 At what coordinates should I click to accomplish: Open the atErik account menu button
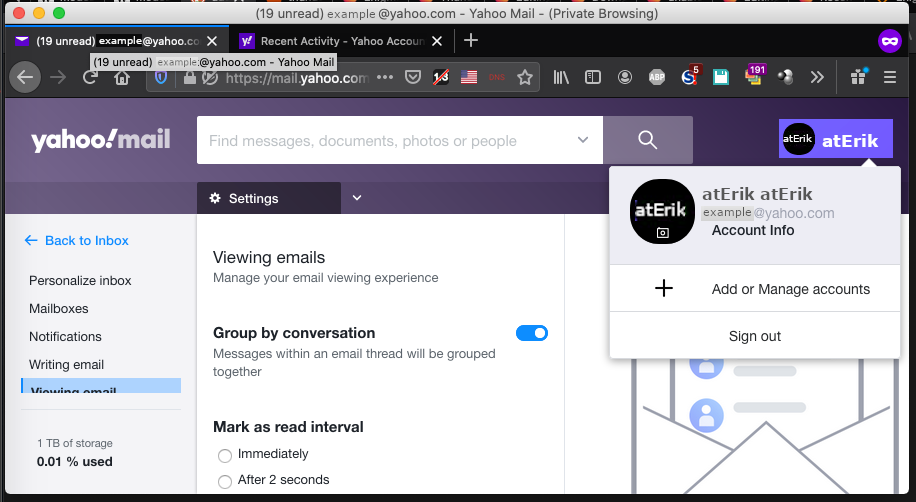point(835,139)
